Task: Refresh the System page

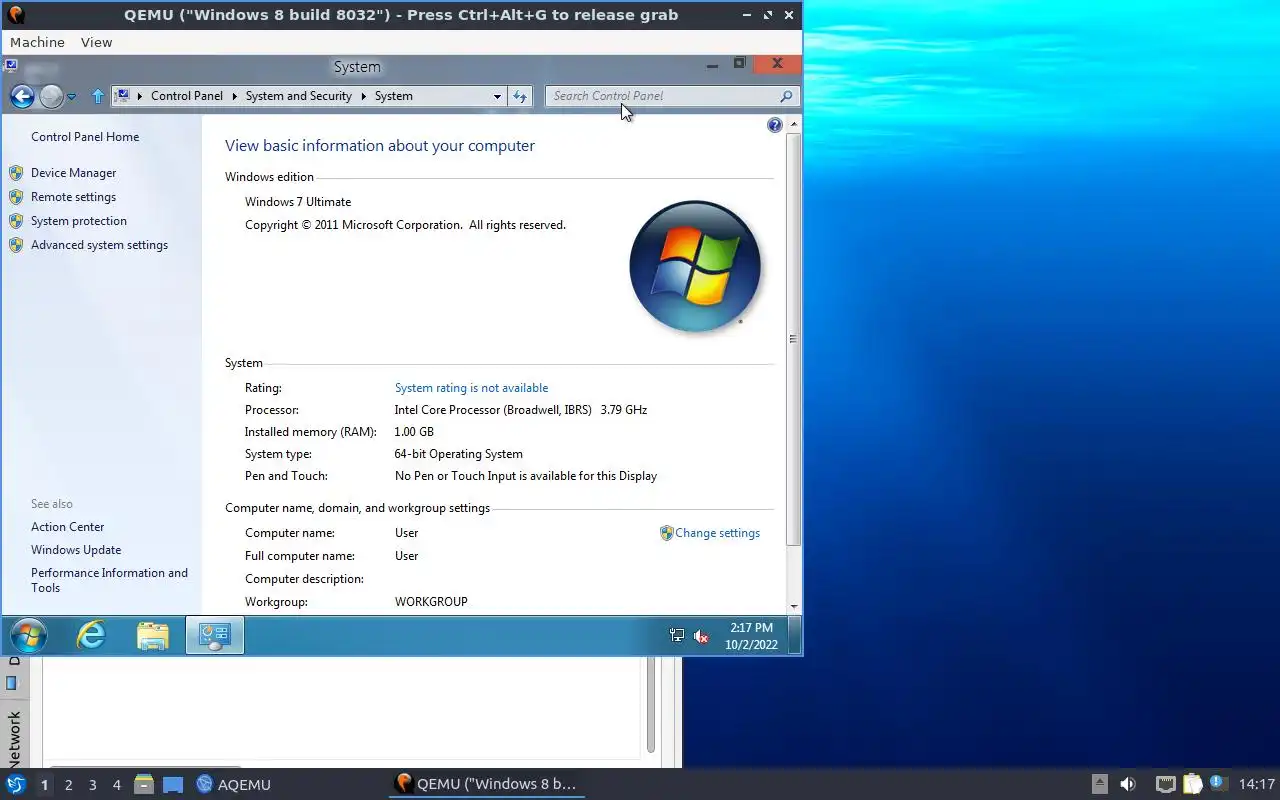Action: (x=519, y=96)
